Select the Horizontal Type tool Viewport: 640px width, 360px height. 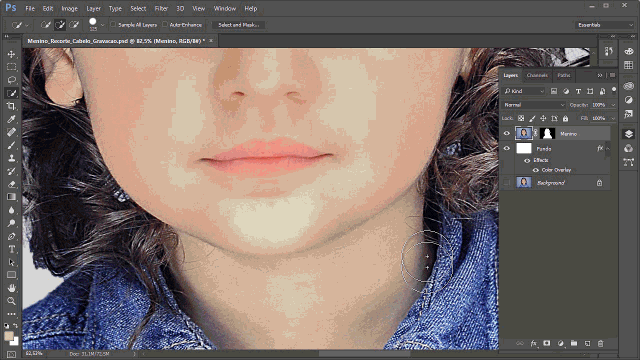click(x=11, y=249)
